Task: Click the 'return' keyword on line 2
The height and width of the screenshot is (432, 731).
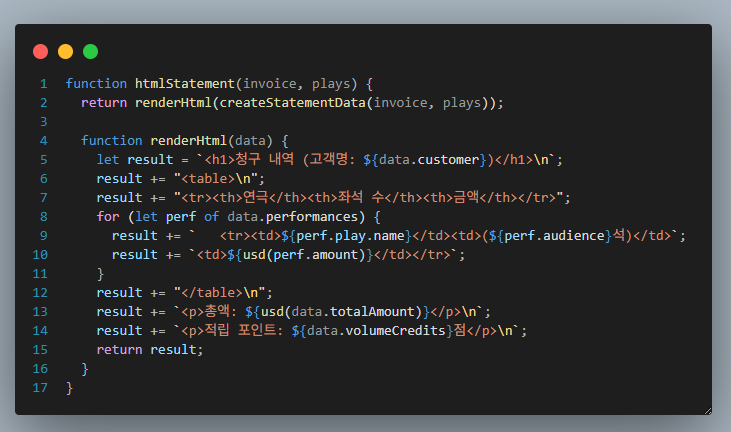Action: tap(104, 103)
